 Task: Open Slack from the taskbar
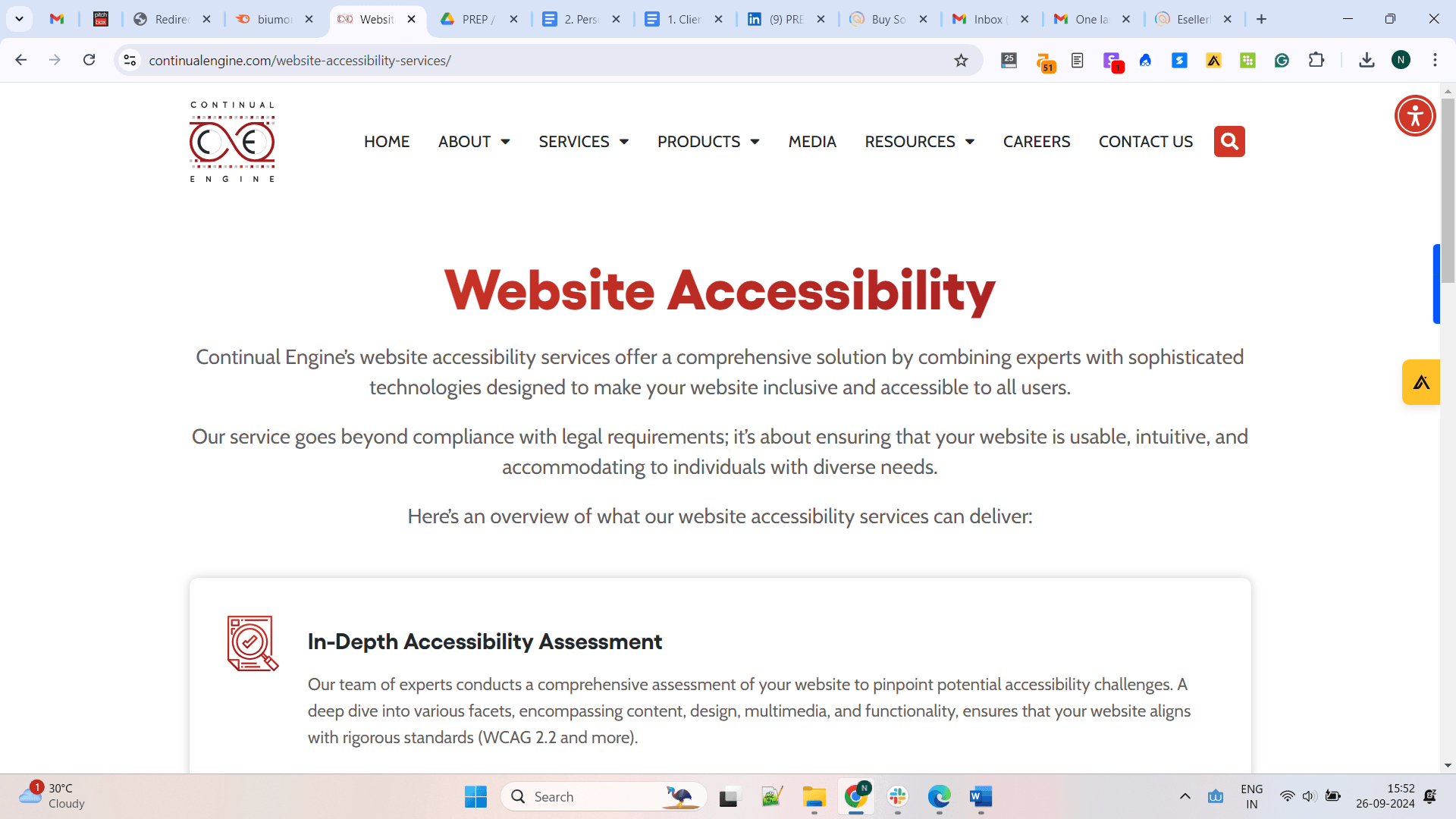[x=898, y=796]
